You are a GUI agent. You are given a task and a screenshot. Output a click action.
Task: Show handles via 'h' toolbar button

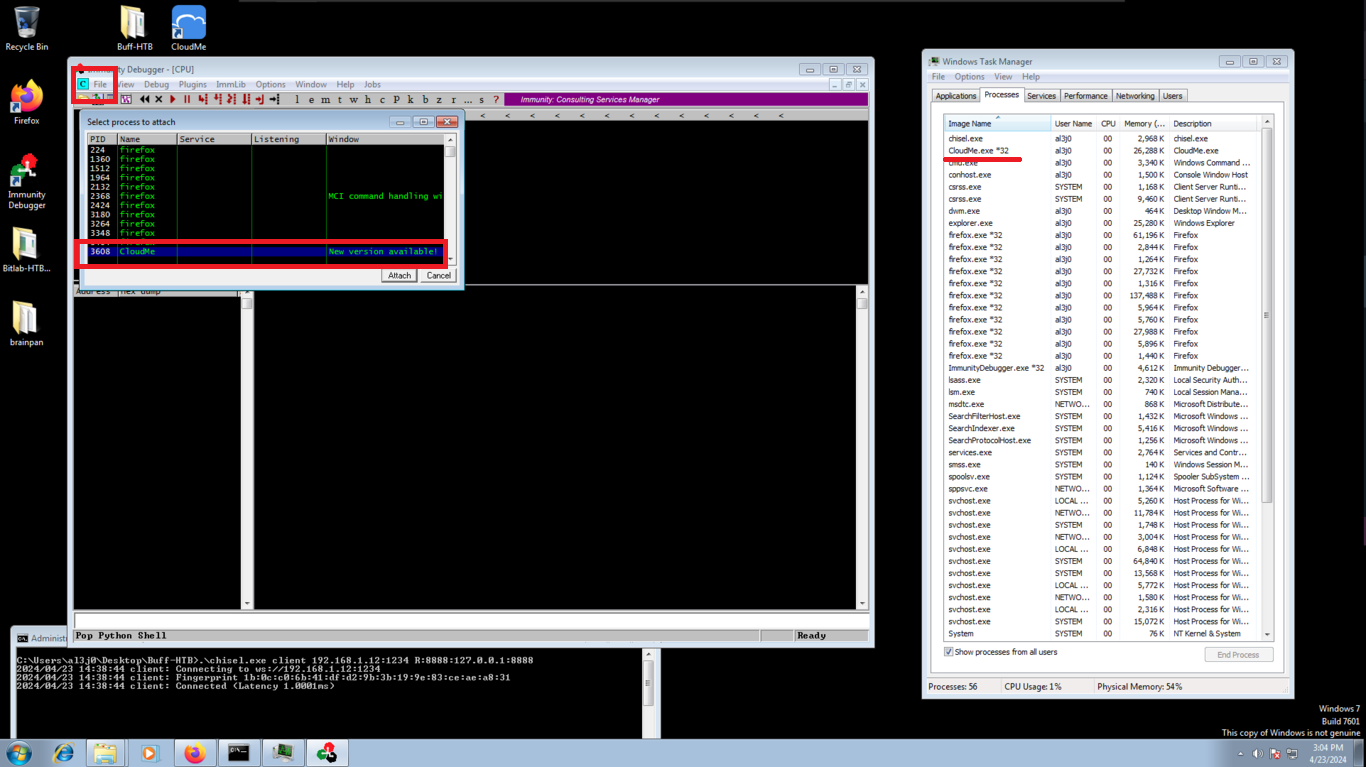[x=367, y=99]
